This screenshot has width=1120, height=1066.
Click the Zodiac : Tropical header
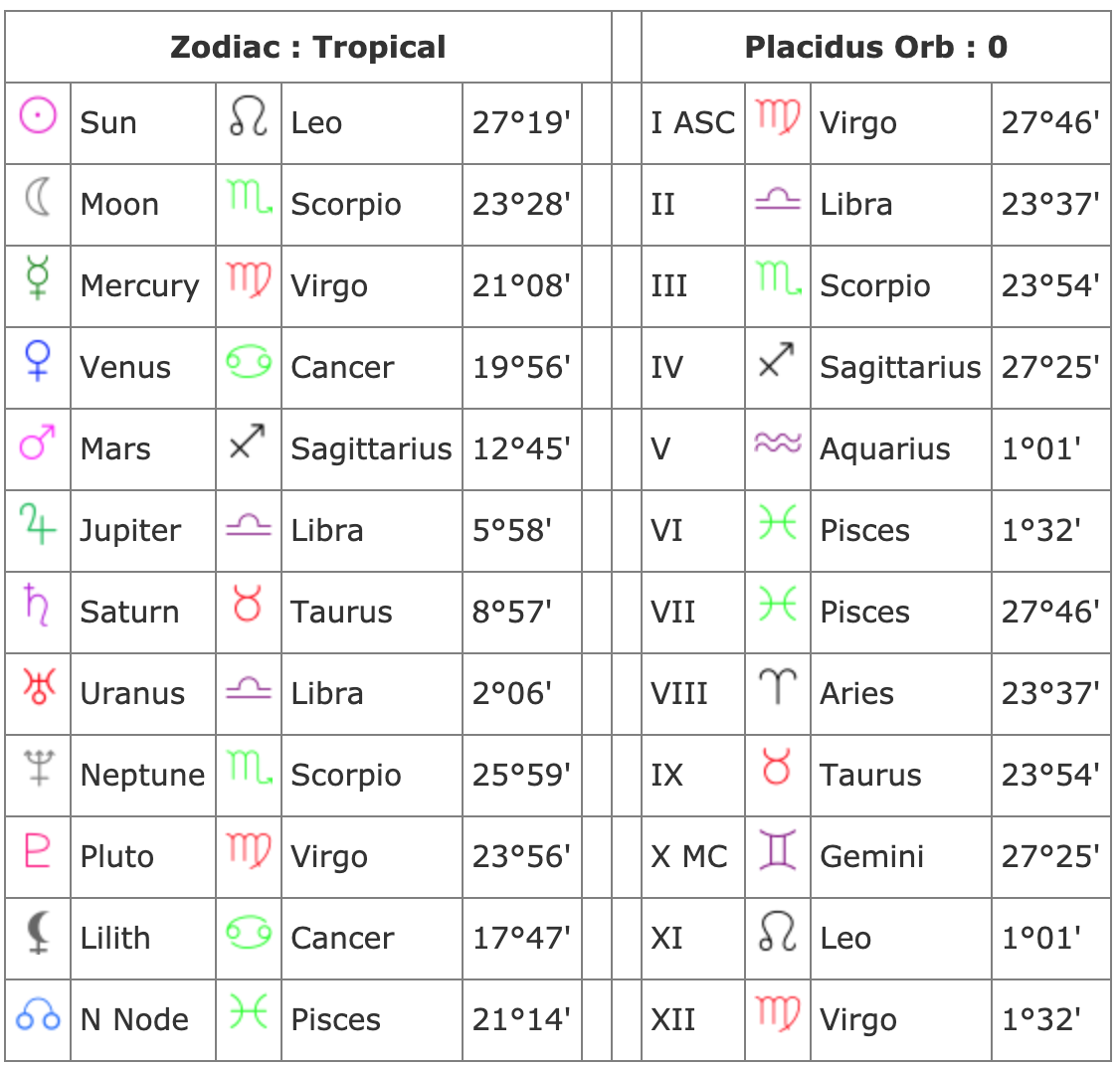tap(308, 47)
